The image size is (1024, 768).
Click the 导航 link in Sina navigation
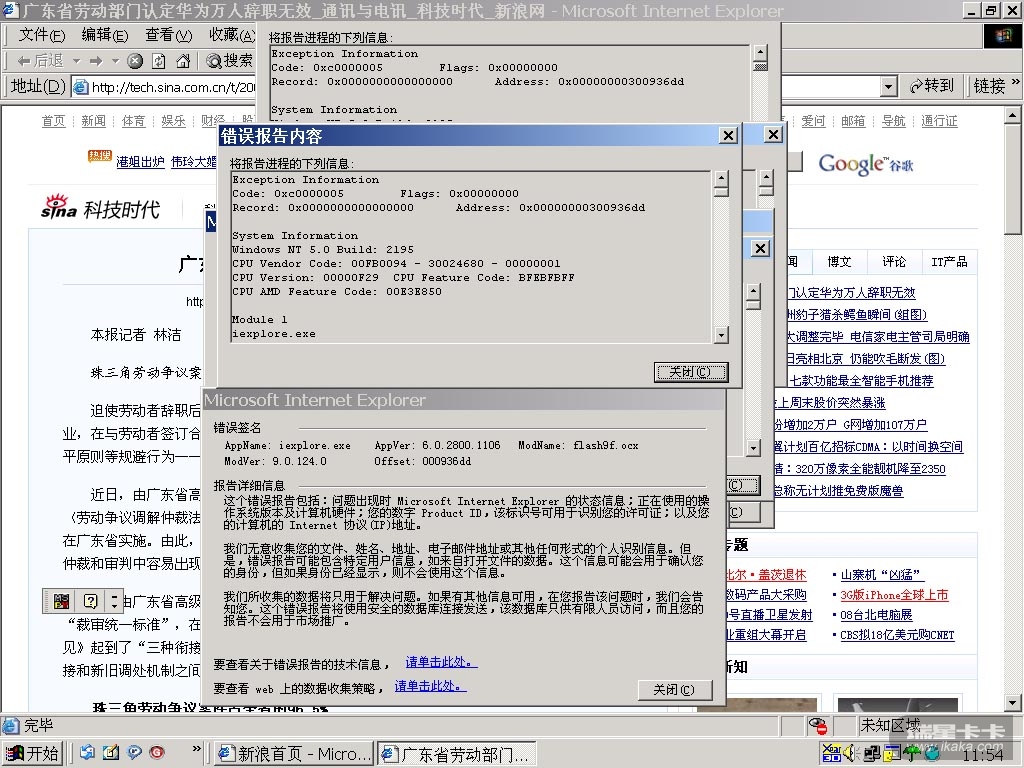coord(893,121)
